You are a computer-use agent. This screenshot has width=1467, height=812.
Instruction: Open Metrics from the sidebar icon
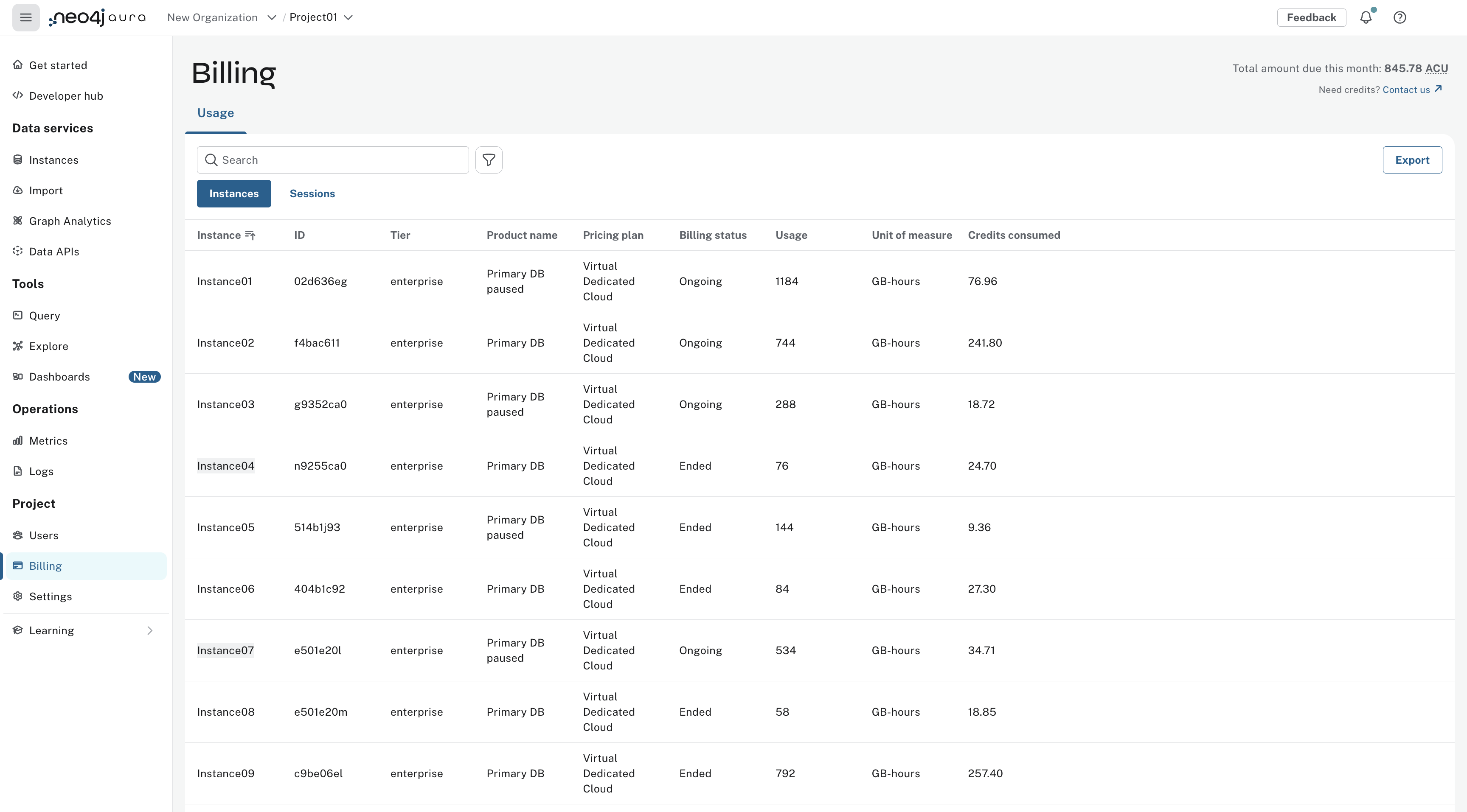[18, 440]
